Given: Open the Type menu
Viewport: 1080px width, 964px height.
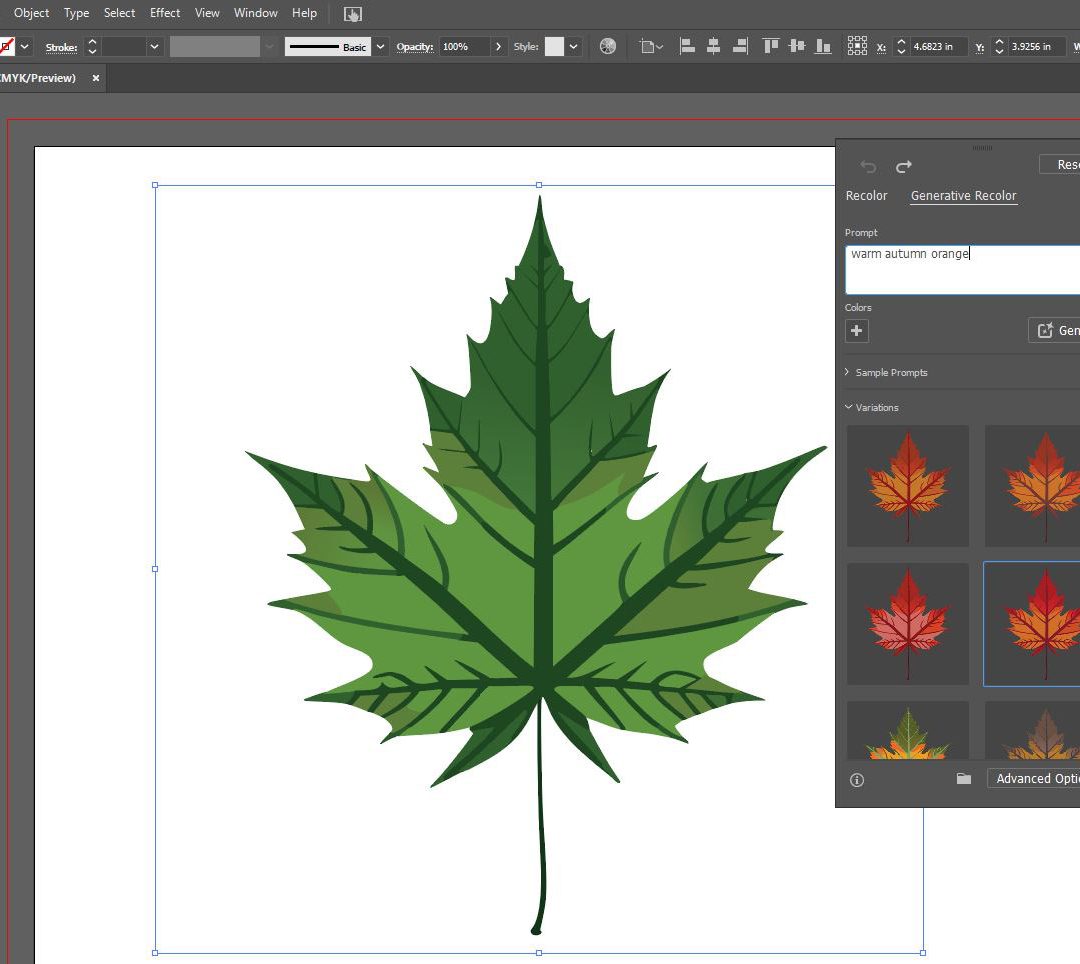Looking at the screenshot, I should [x=76, y=13].
